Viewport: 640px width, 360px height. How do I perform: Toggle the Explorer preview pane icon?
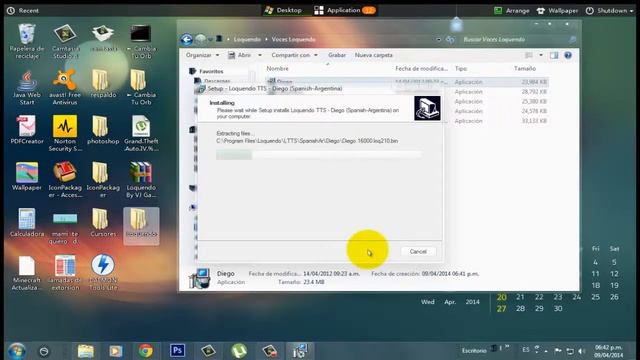click(554, 55)
